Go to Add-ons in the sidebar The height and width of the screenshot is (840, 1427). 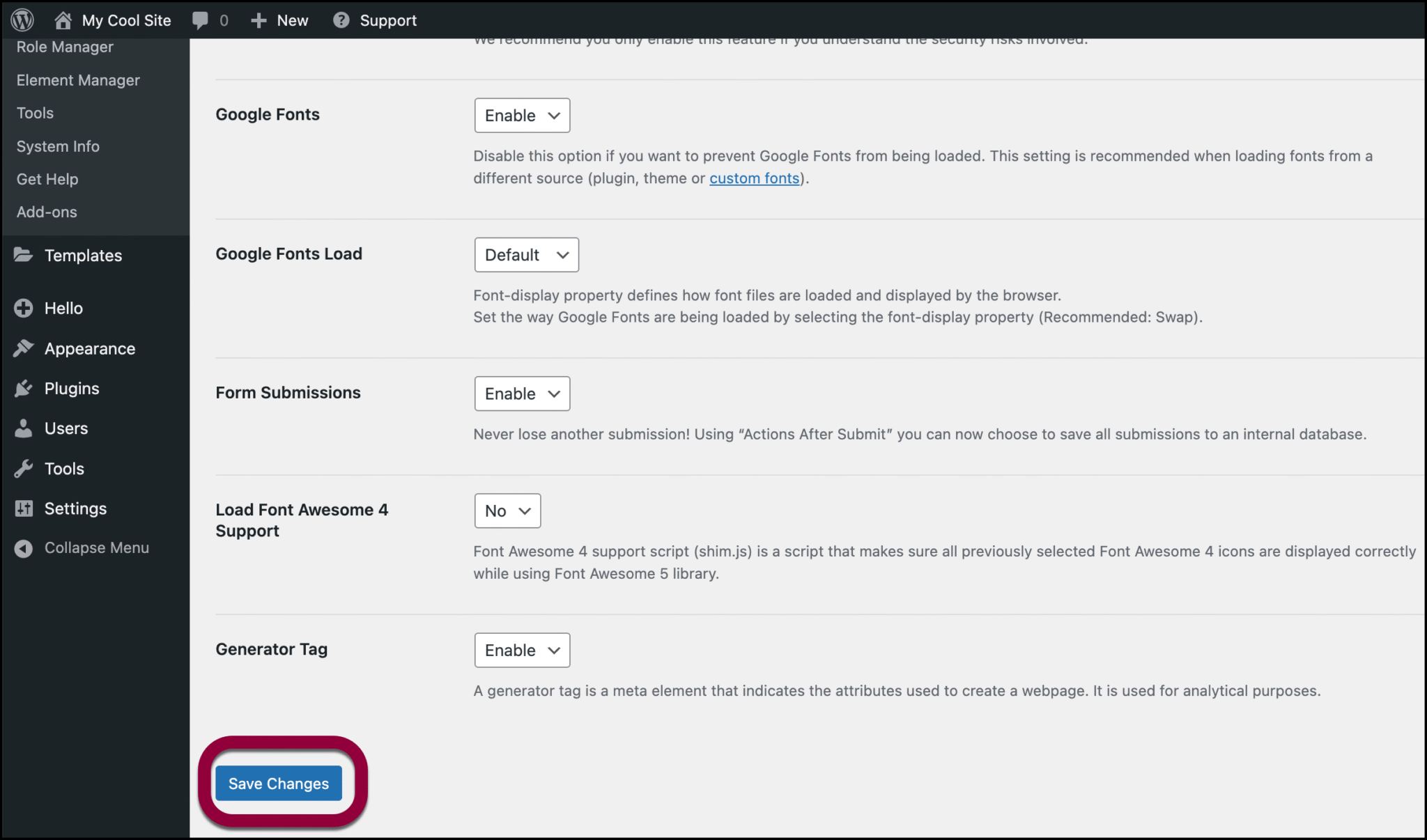(46, 212)
